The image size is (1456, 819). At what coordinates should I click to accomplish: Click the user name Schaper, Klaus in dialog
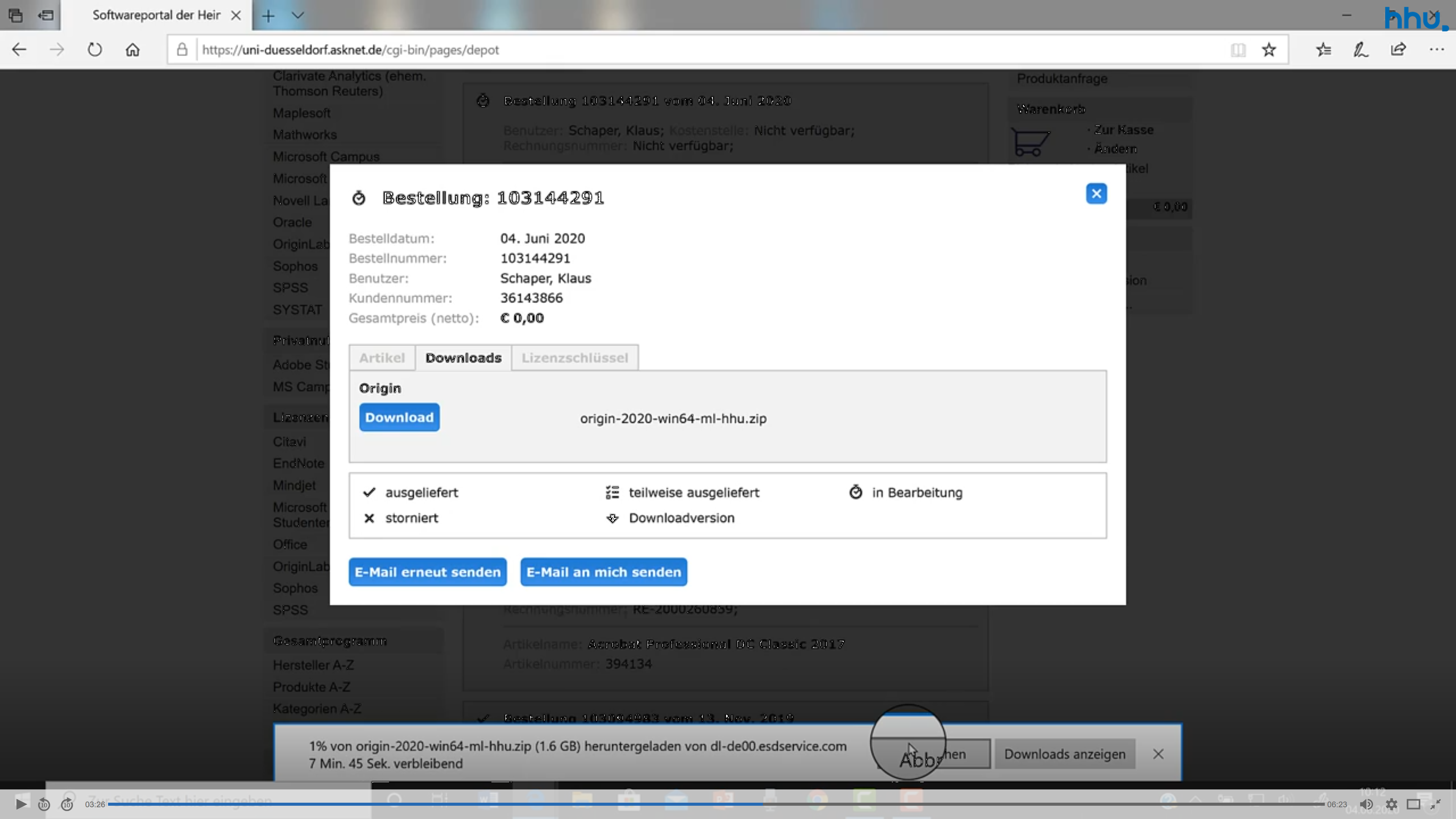point(546,278)
